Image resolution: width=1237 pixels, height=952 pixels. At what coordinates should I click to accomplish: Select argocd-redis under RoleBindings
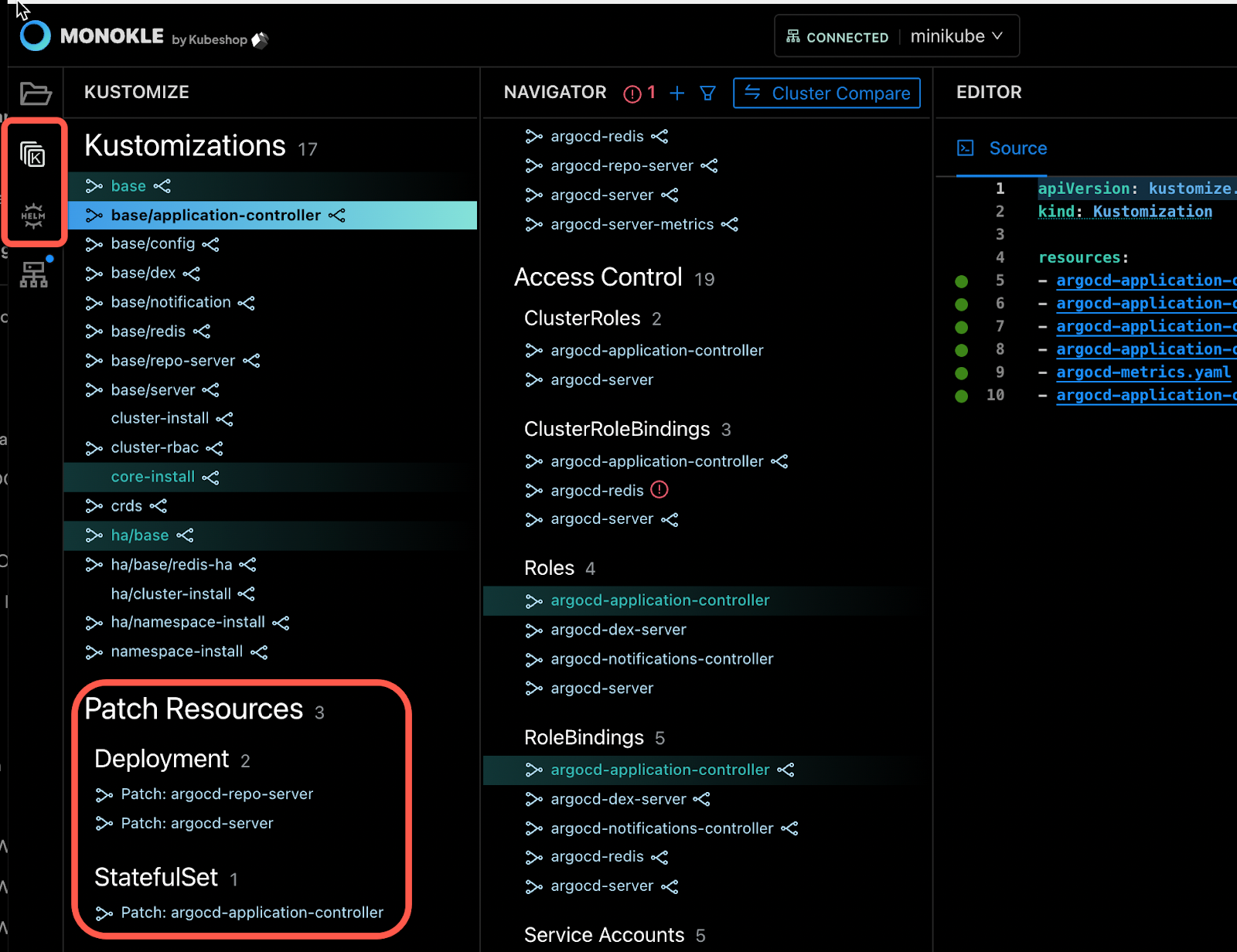pos(597,857)
